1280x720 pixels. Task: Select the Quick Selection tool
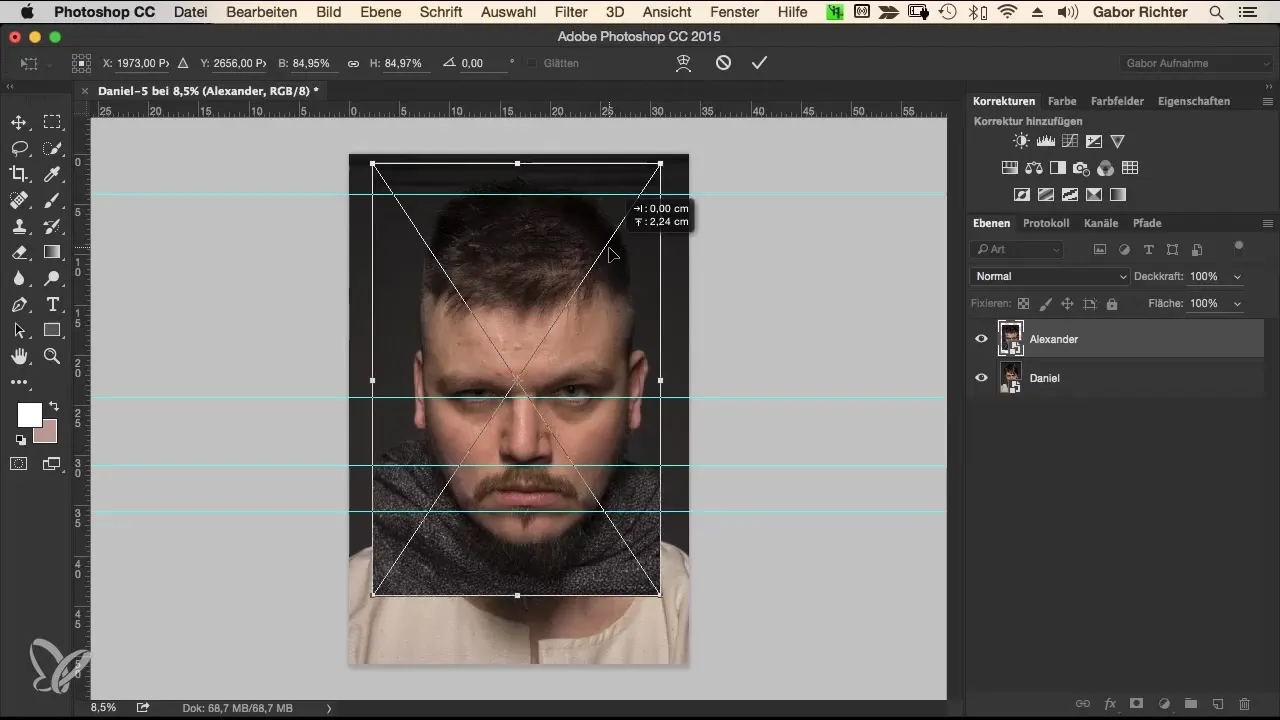[52, 148]
